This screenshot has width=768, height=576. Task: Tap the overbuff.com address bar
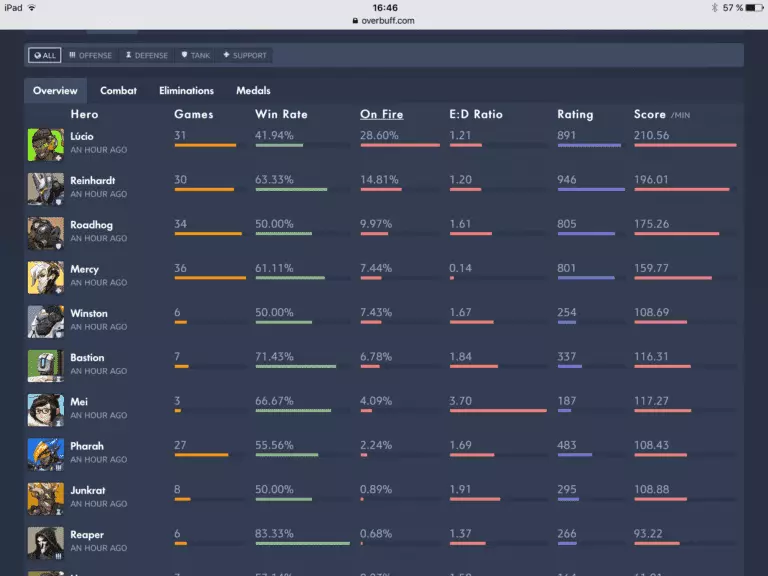[384, 21]
